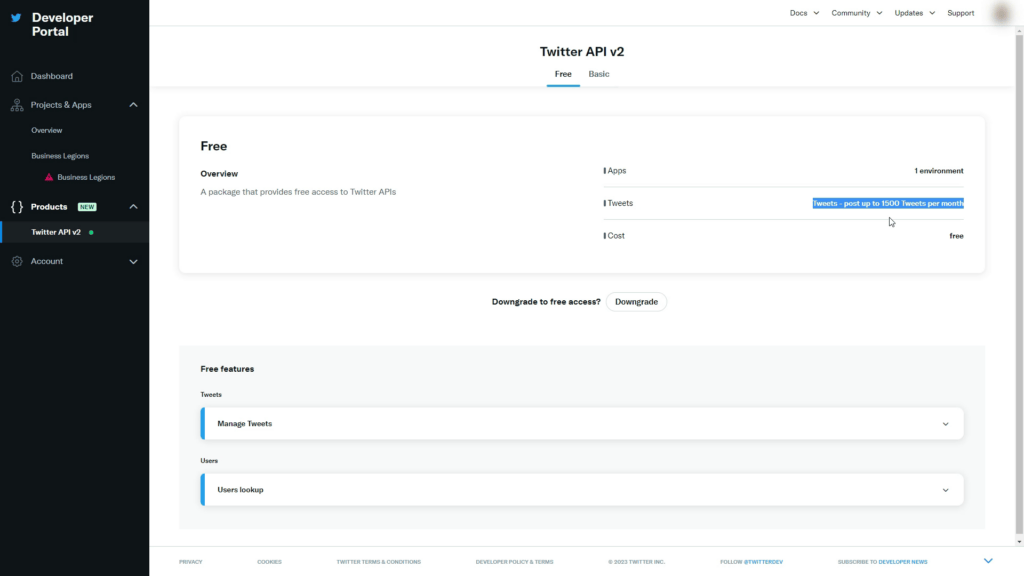The height and width of the screenshot is (576, 1024).
Task: Expand the Users lookup feature panel
Action: point(945,489)
